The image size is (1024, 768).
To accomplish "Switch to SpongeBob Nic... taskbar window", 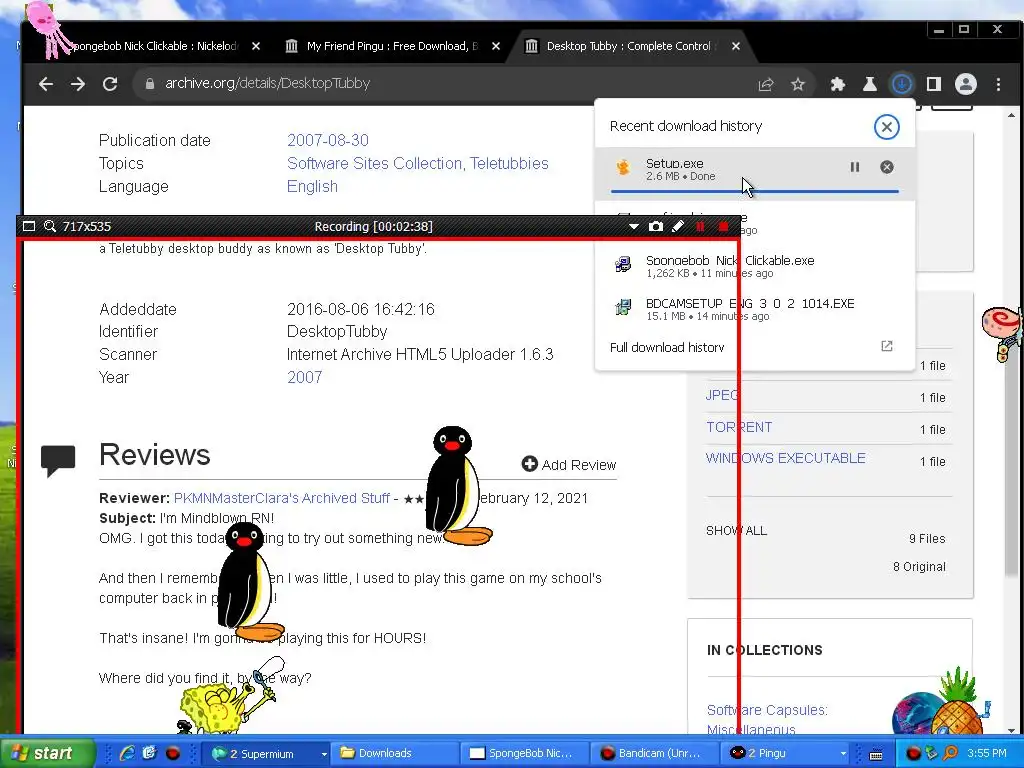I will coord(524,754).
